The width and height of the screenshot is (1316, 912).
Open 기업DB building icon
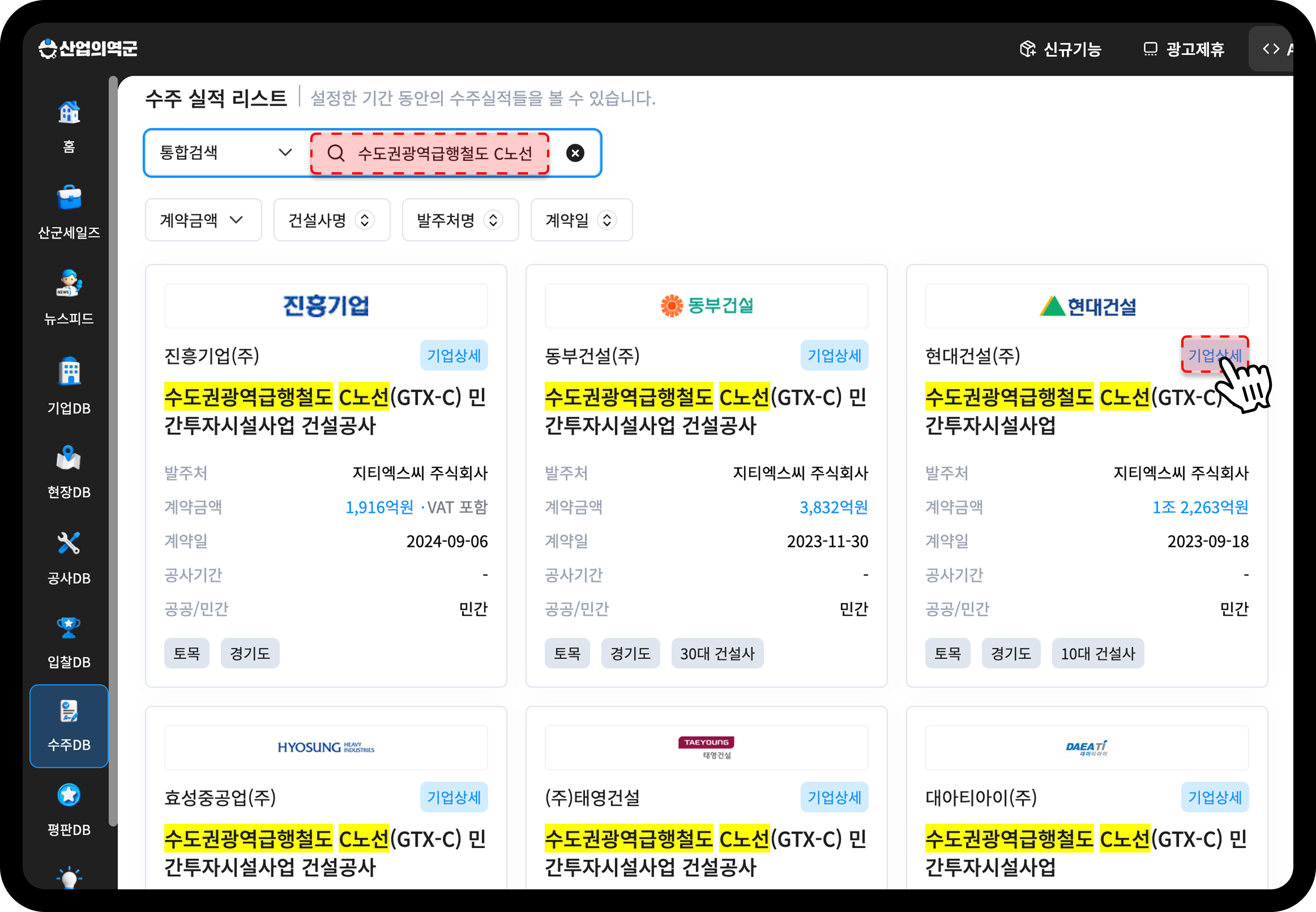tap(69, 372)
